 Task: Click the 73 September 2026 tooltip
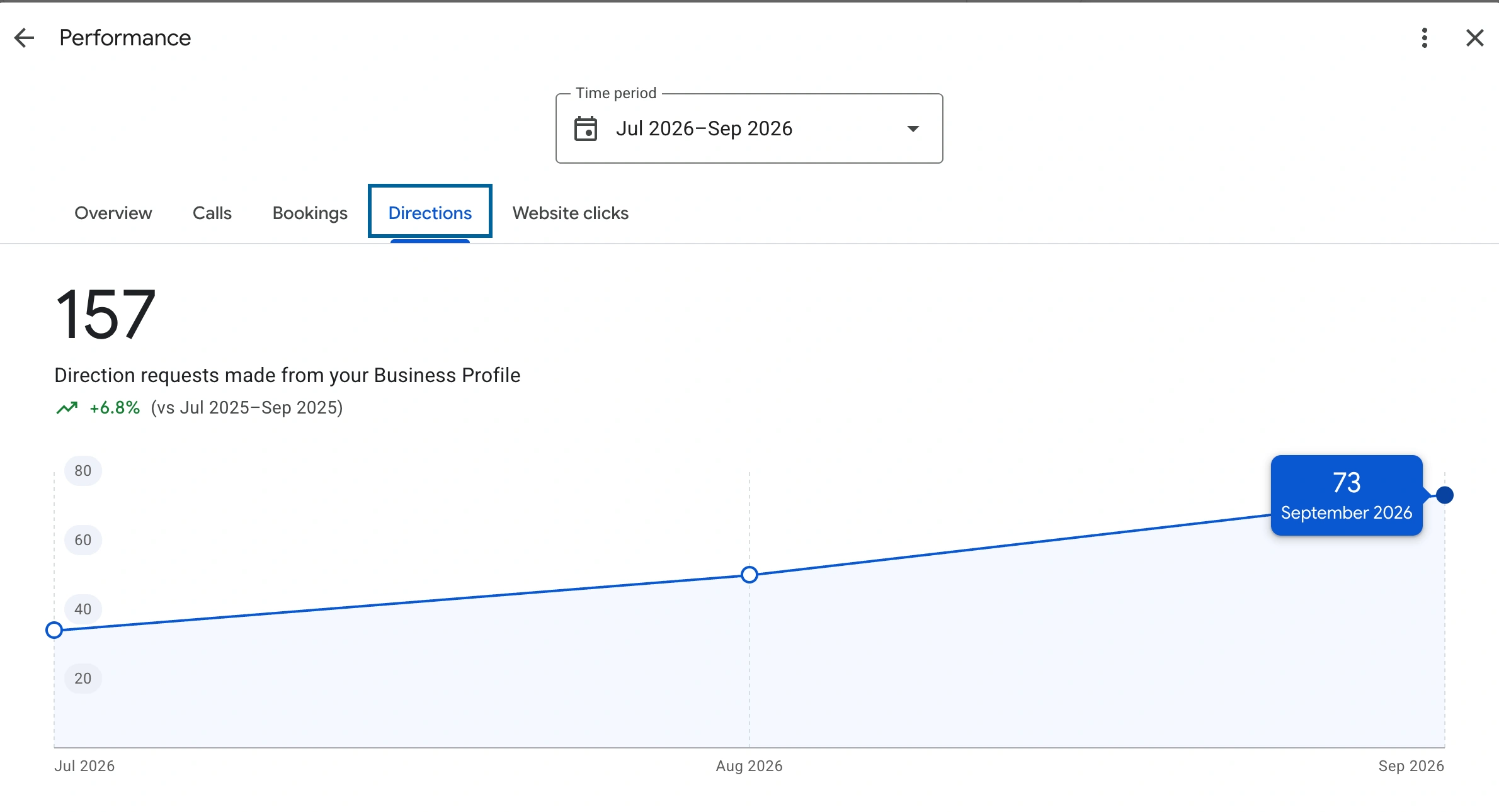coord(1347,495)
